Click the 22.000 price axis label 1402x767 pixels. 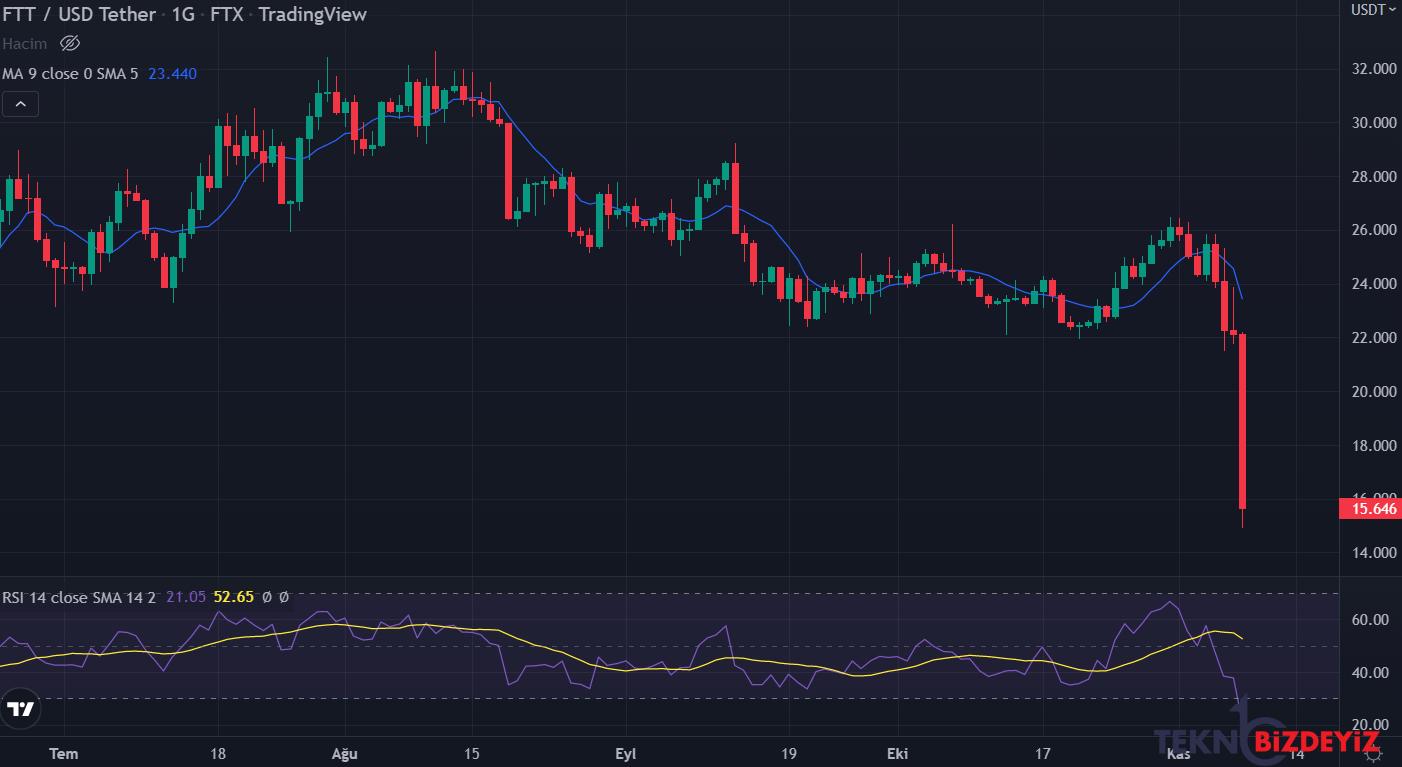coord(1373,338)
